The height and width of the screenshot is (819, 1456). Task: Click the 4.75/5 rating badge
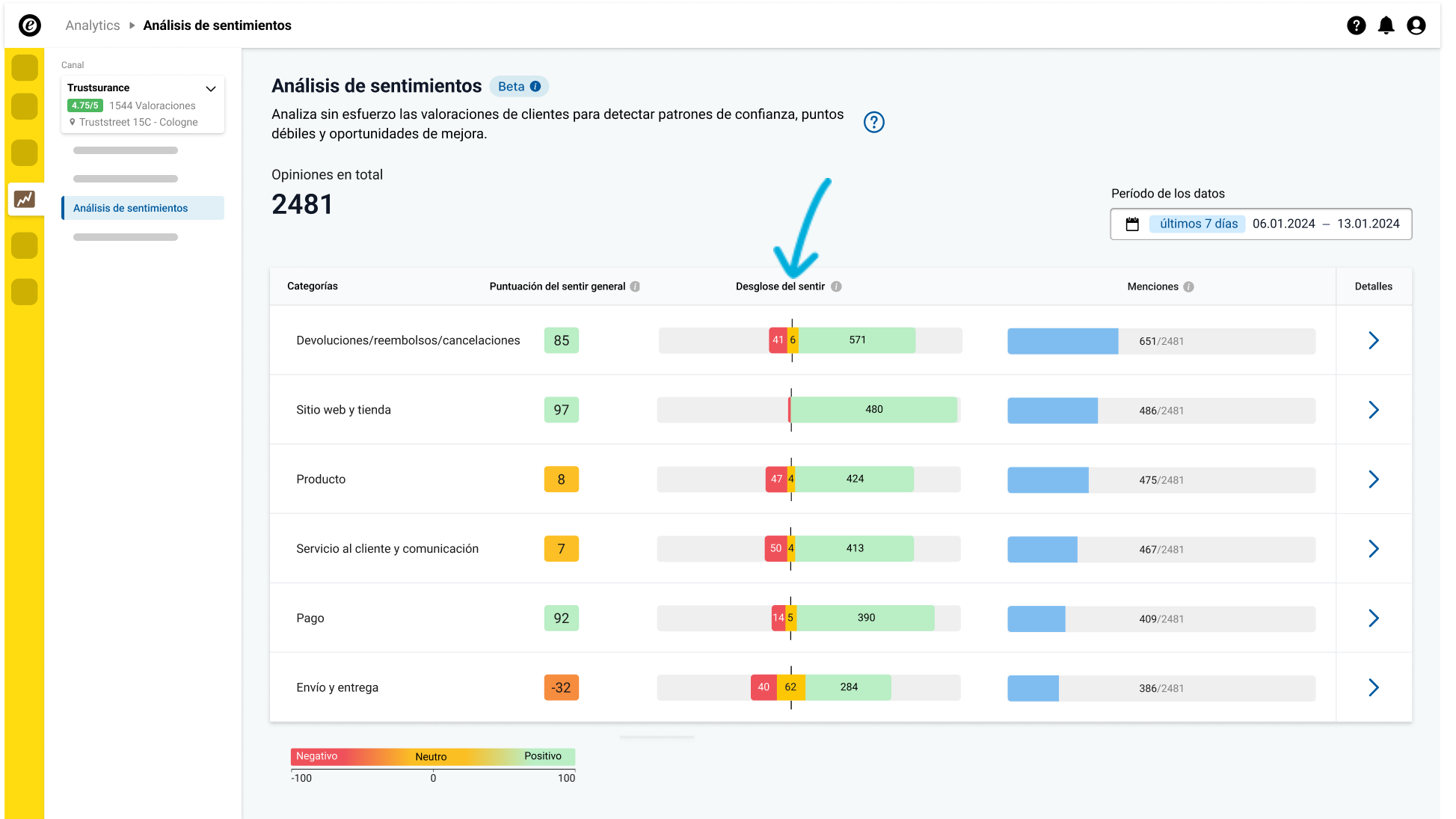pyautogui.click(x=85, y=105)
